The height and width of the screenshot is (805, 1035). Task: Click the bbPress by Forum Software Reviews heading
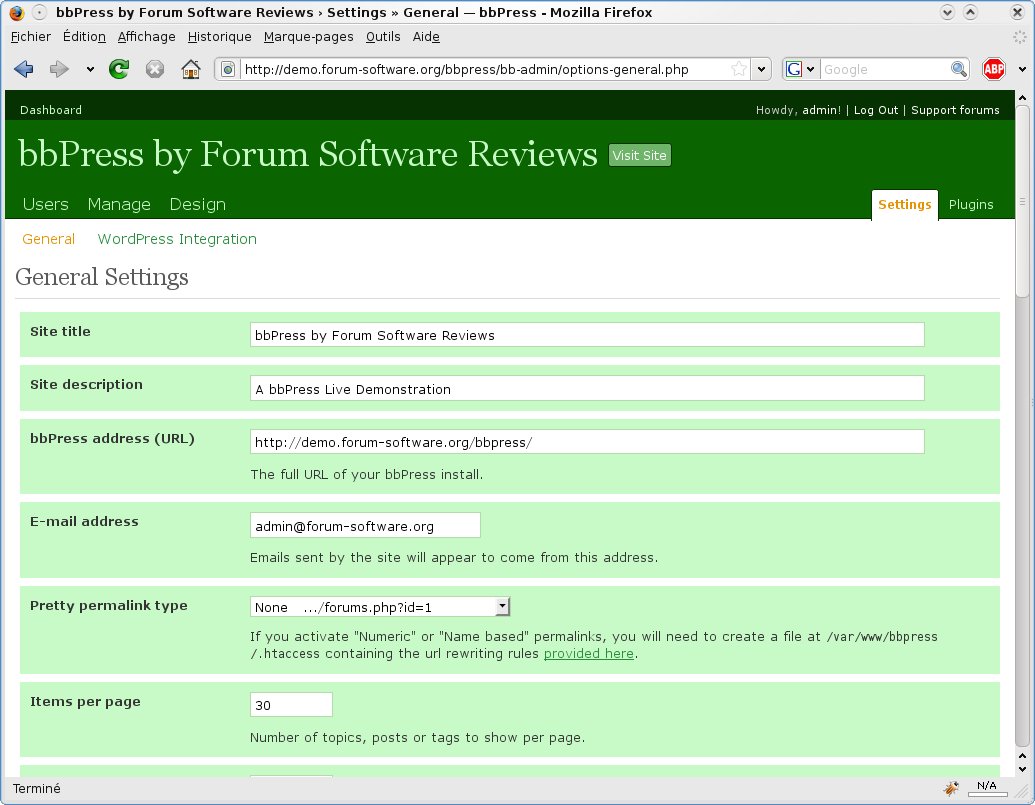tap(308, 154)
